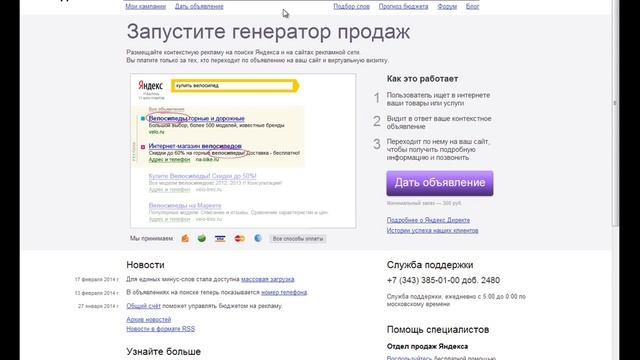Open the Общий счёт news link

[x=143, y=306]
